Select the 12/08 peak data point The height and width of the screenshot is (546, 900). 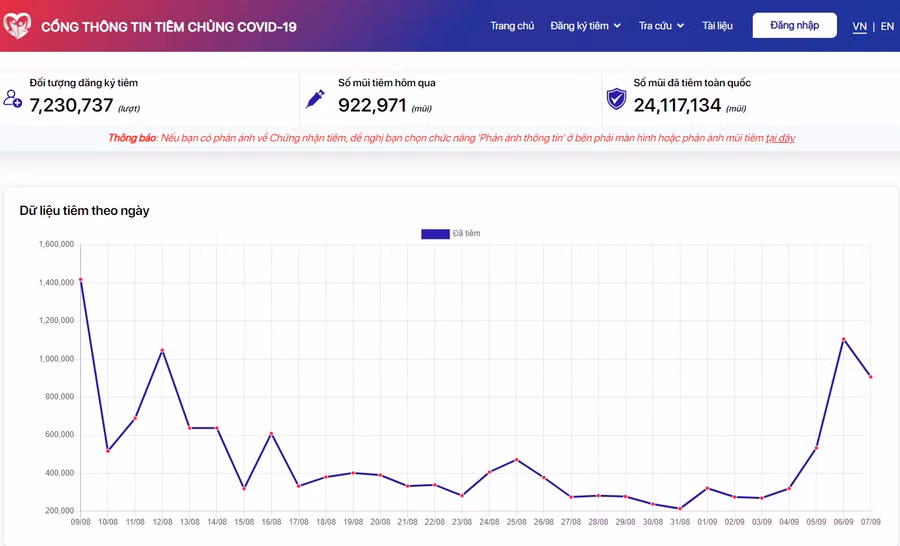click(162, 351)
